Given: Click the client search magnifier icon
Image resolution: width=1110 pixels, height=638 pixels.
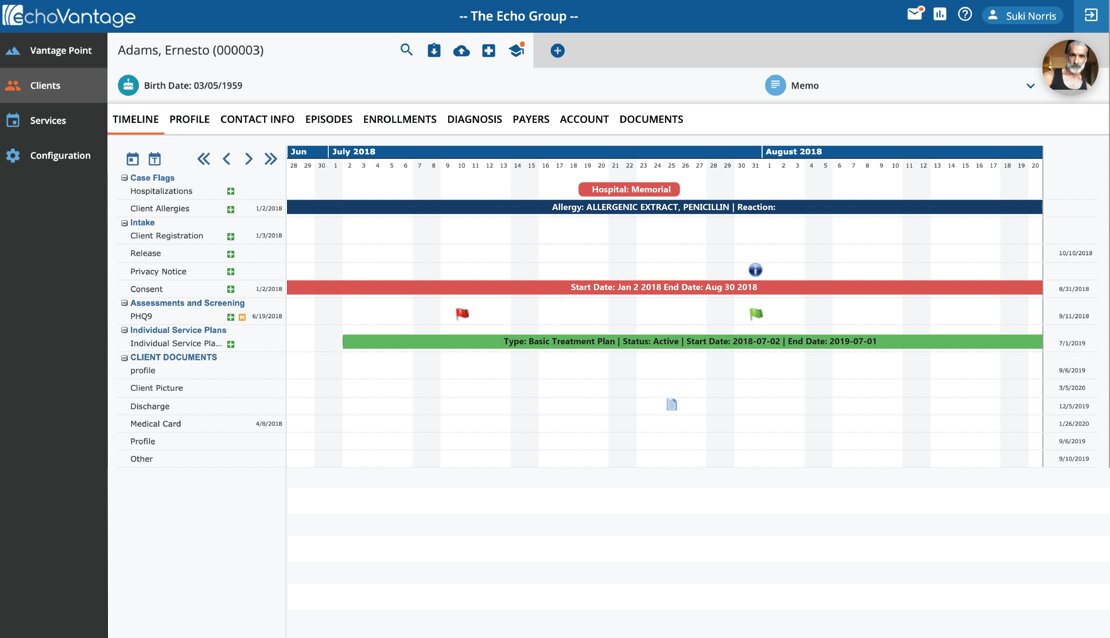Looking at the screenshot, I should click(x=406, y=50).
